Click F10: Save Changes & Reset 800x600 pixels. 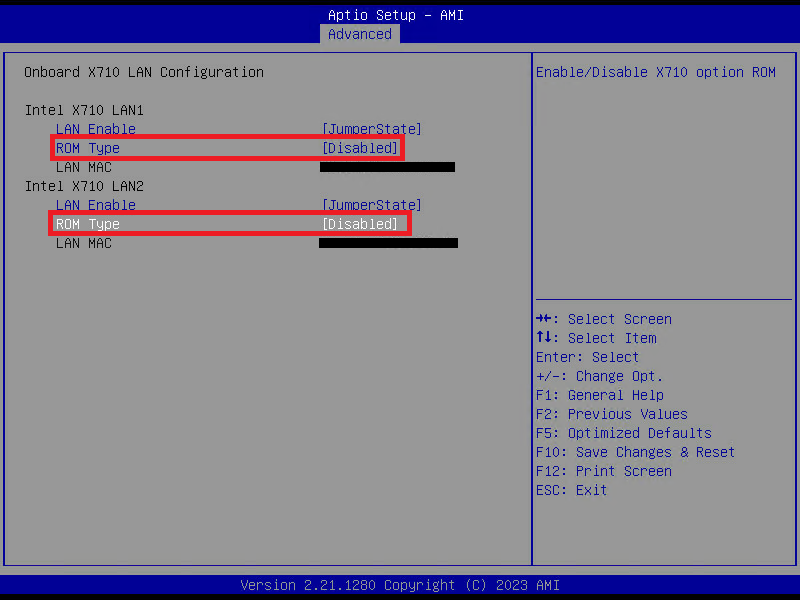pyautogui.click(x=635, y=453)
